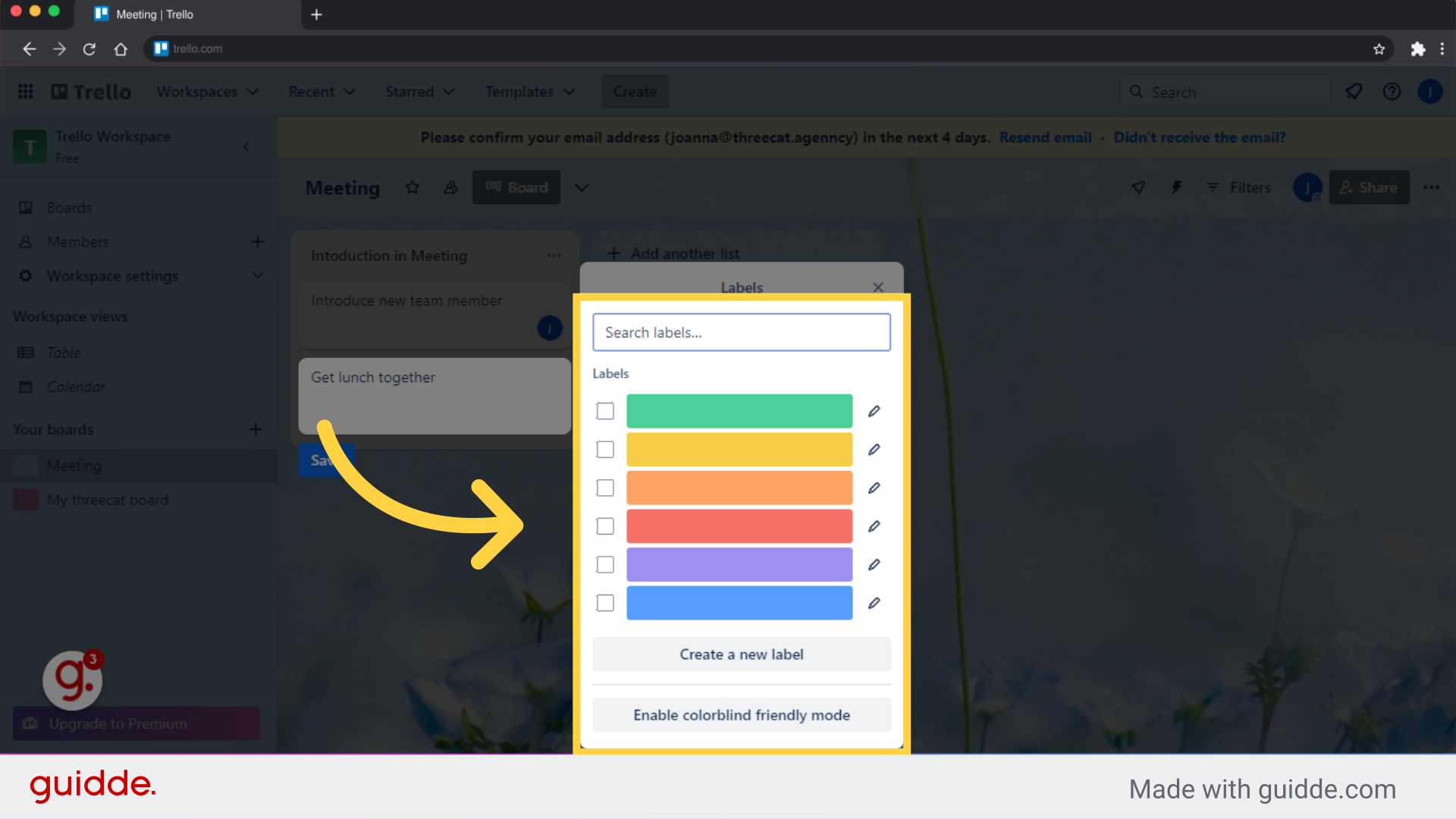This screenshot has width=1456, height=819.
Task: Enable colorblind friendly mode
Action: pyautogui.click(x=741, y=714)
